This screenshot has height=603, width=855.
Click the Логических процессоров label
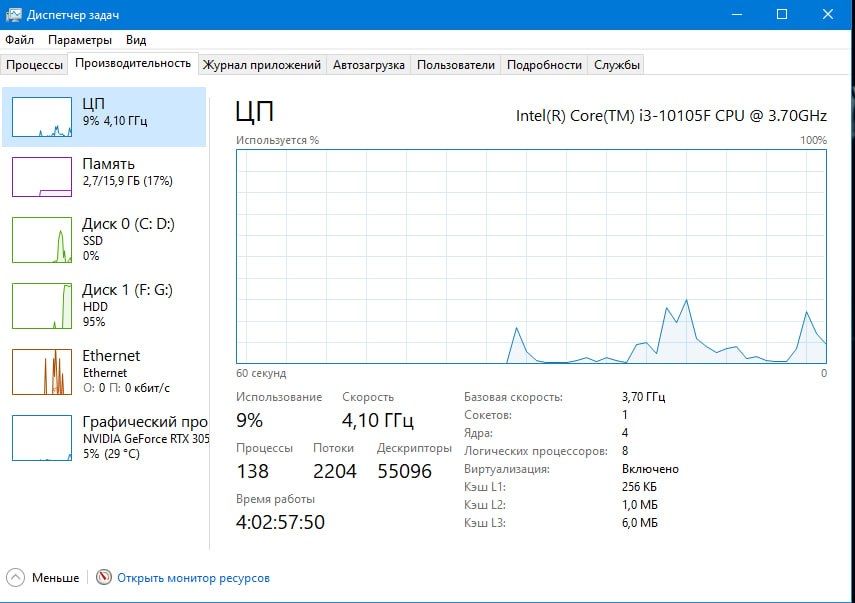535,451
